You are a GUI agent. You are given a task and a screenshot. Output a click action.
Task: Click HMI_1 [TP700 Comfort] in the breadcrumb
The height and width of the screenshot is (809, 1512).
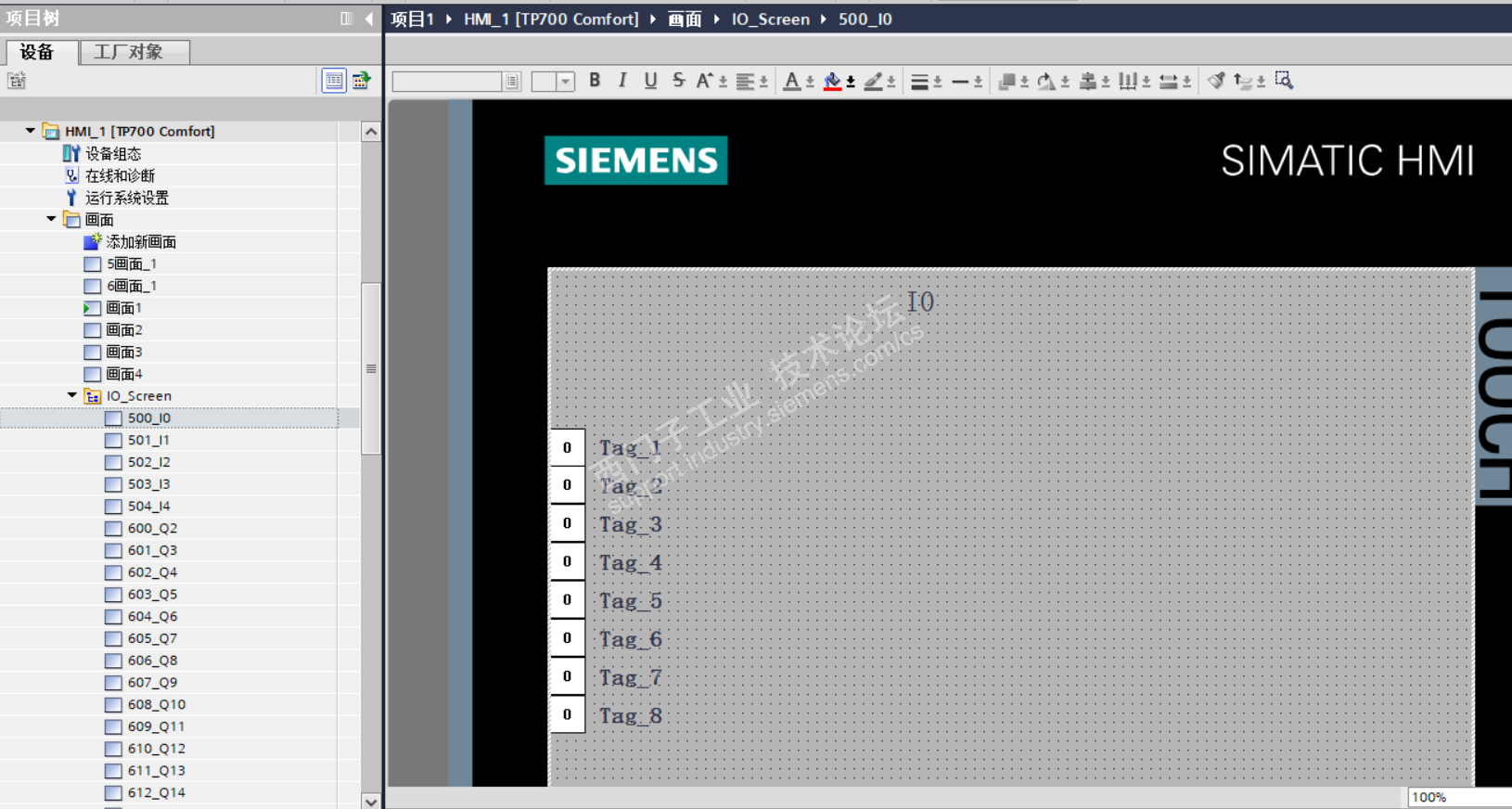[551, 19]
